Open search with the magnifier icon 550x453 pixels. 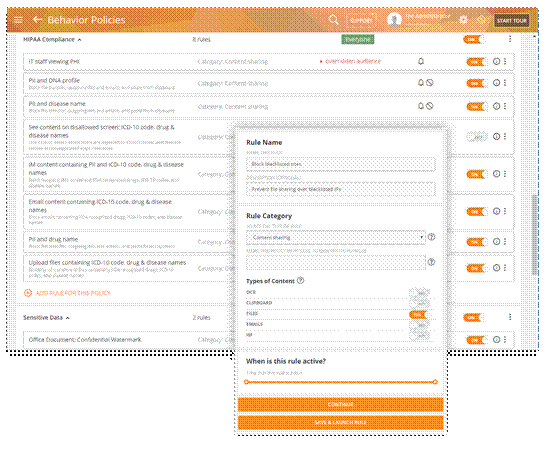334,20
